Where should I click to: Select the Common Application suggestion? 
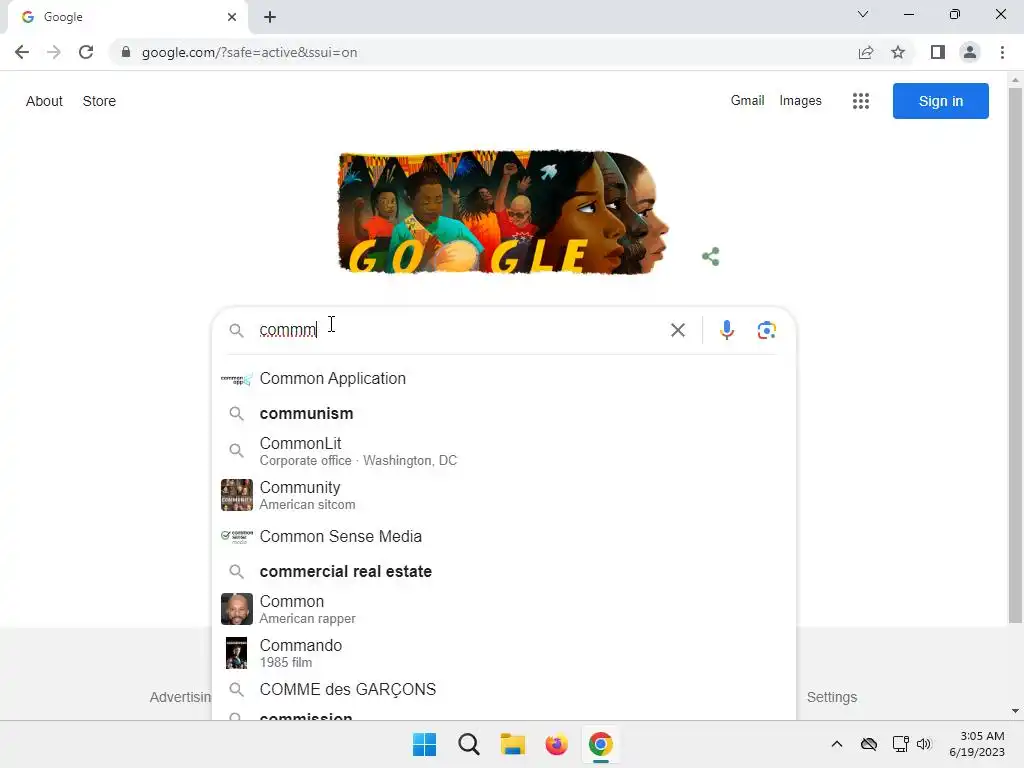point(504,379)
